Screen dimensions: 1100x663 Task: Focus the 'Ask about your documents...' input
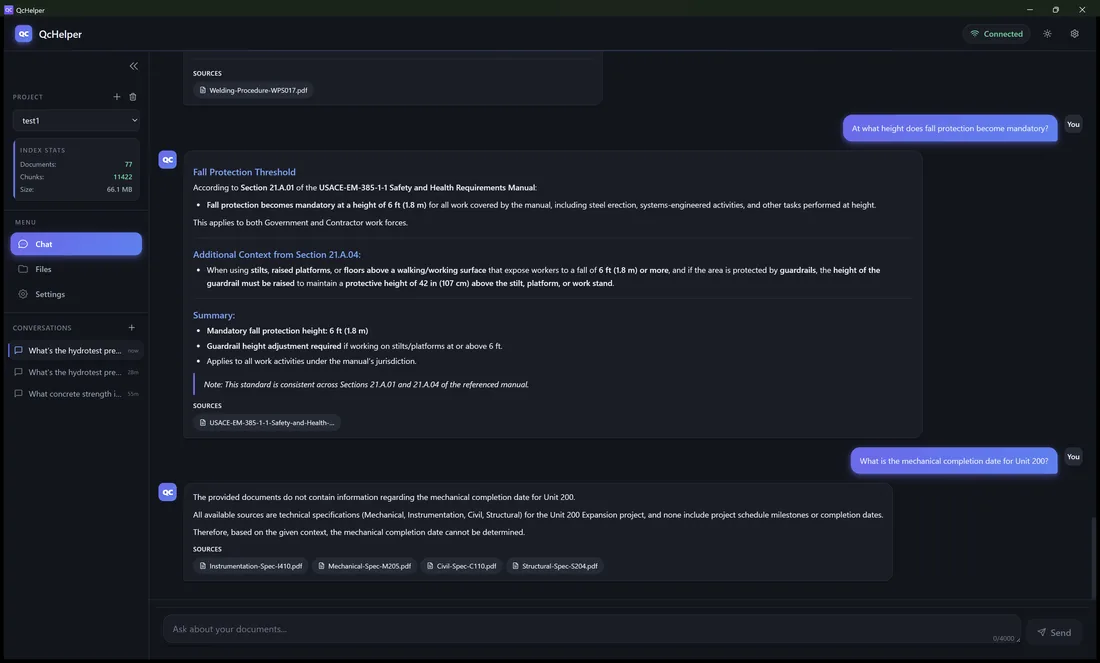coord(591,629)
